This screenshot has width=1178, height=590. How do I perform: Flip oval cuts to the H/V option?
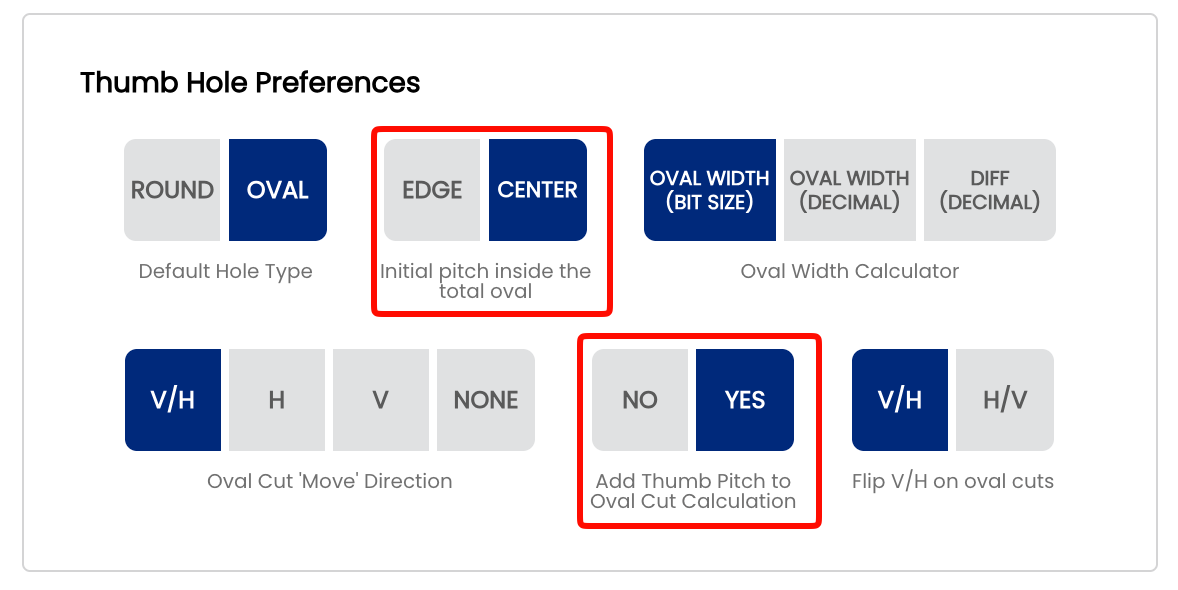click(1005, 400)
